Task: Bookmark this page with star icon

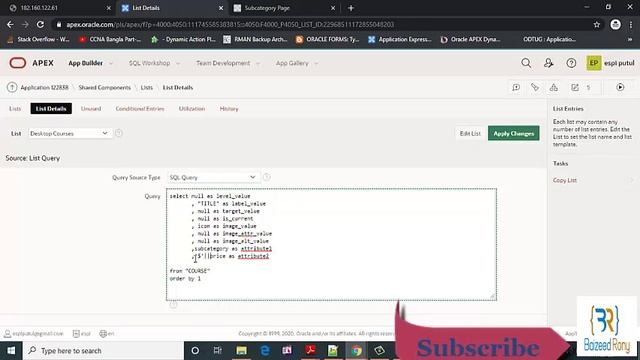Action: pos(597,24)
